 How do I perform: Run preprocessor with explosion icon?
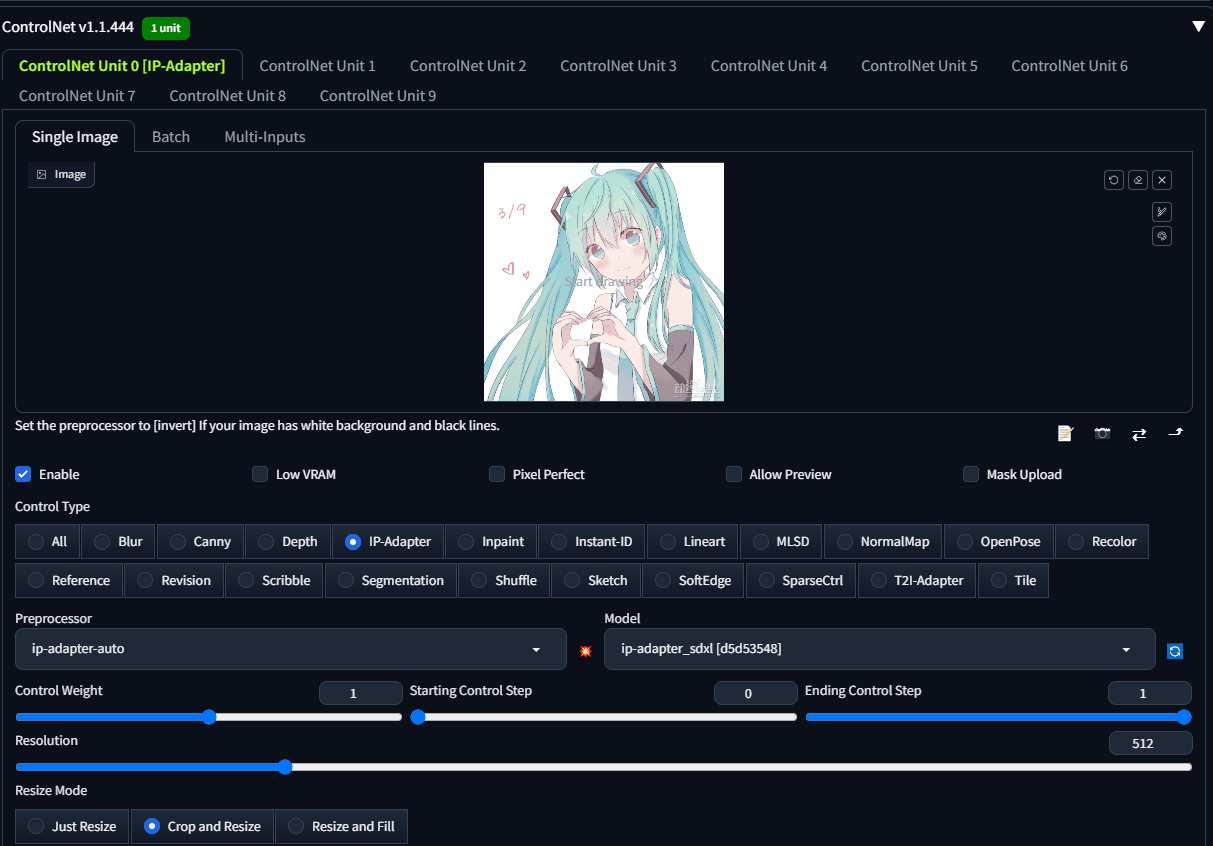coord(585,650)
